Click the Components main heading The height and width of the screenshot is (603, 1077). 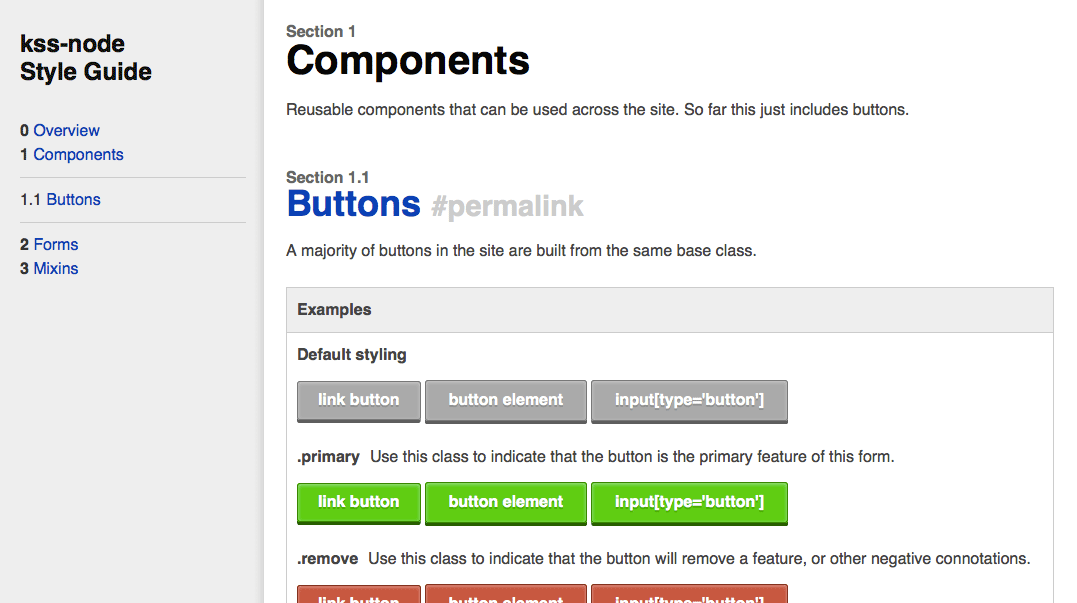click(x=408, y=61)
